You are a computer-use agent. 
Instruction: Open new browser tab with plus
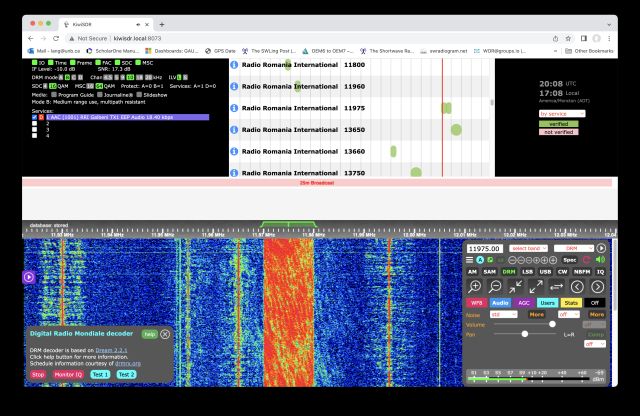tap(162, 24)
